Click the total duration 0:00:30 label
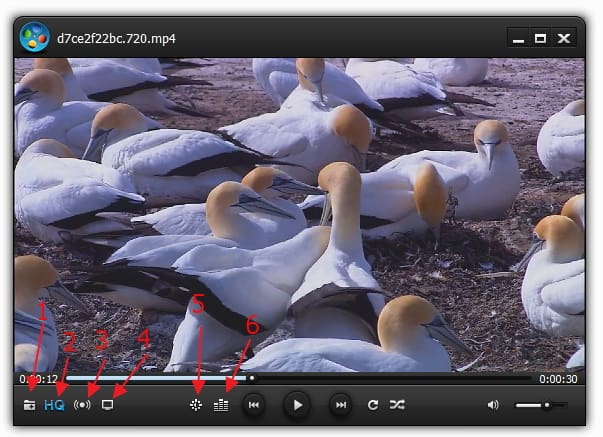Screen dimensions: 603x437 coord(558,379)
